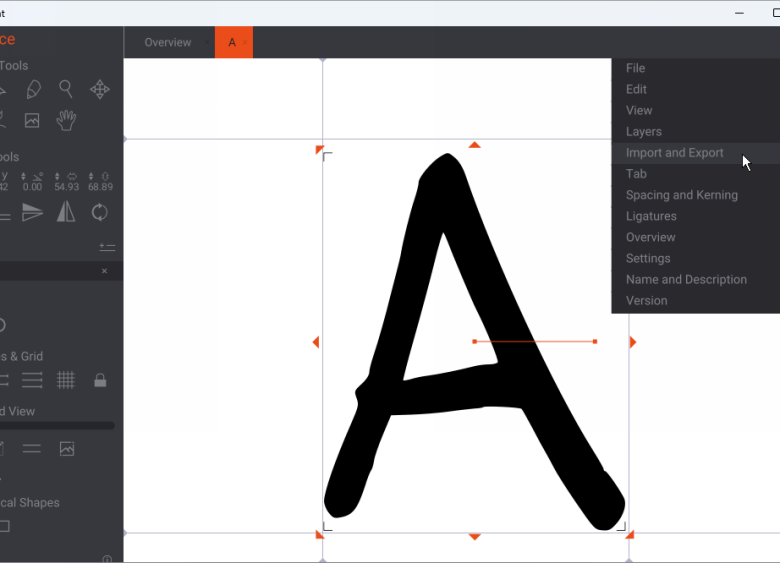Select the Pen drawing tool
Screen dimensions: 780x563
pyautogui.click(x=33, y=90)
